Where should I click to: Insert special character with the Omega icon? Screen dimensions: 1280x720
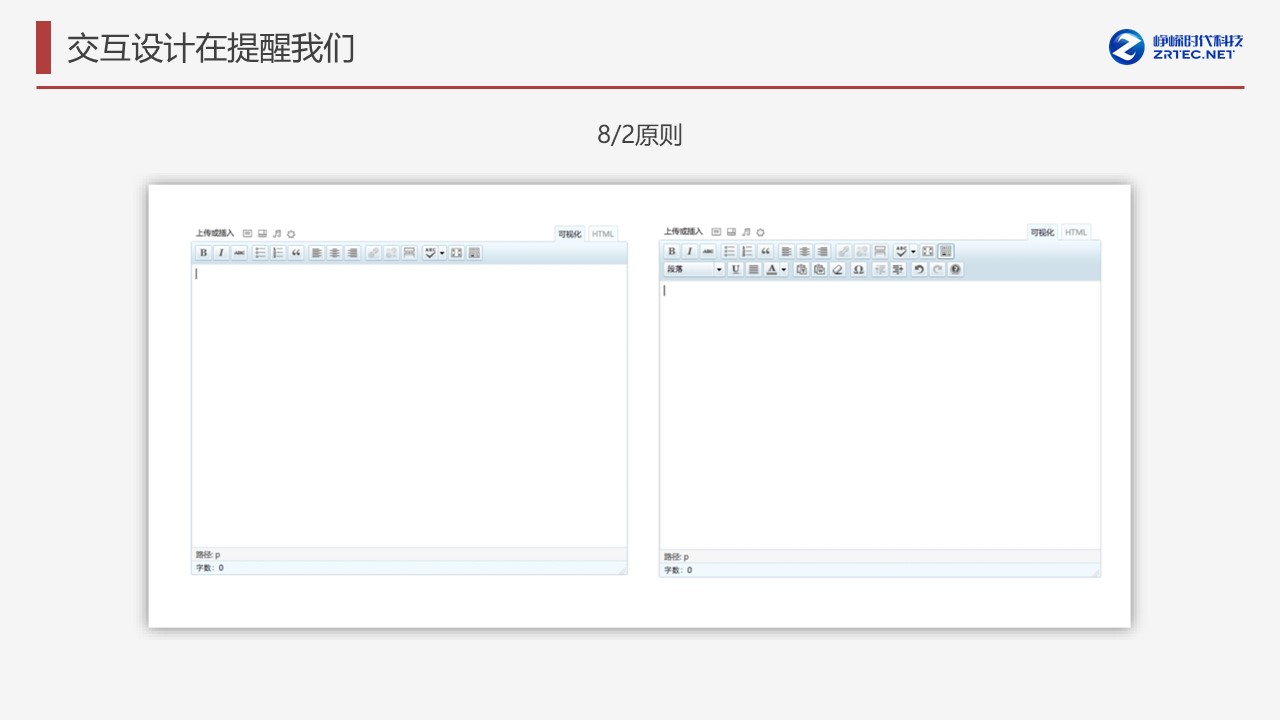coord(858,270)
